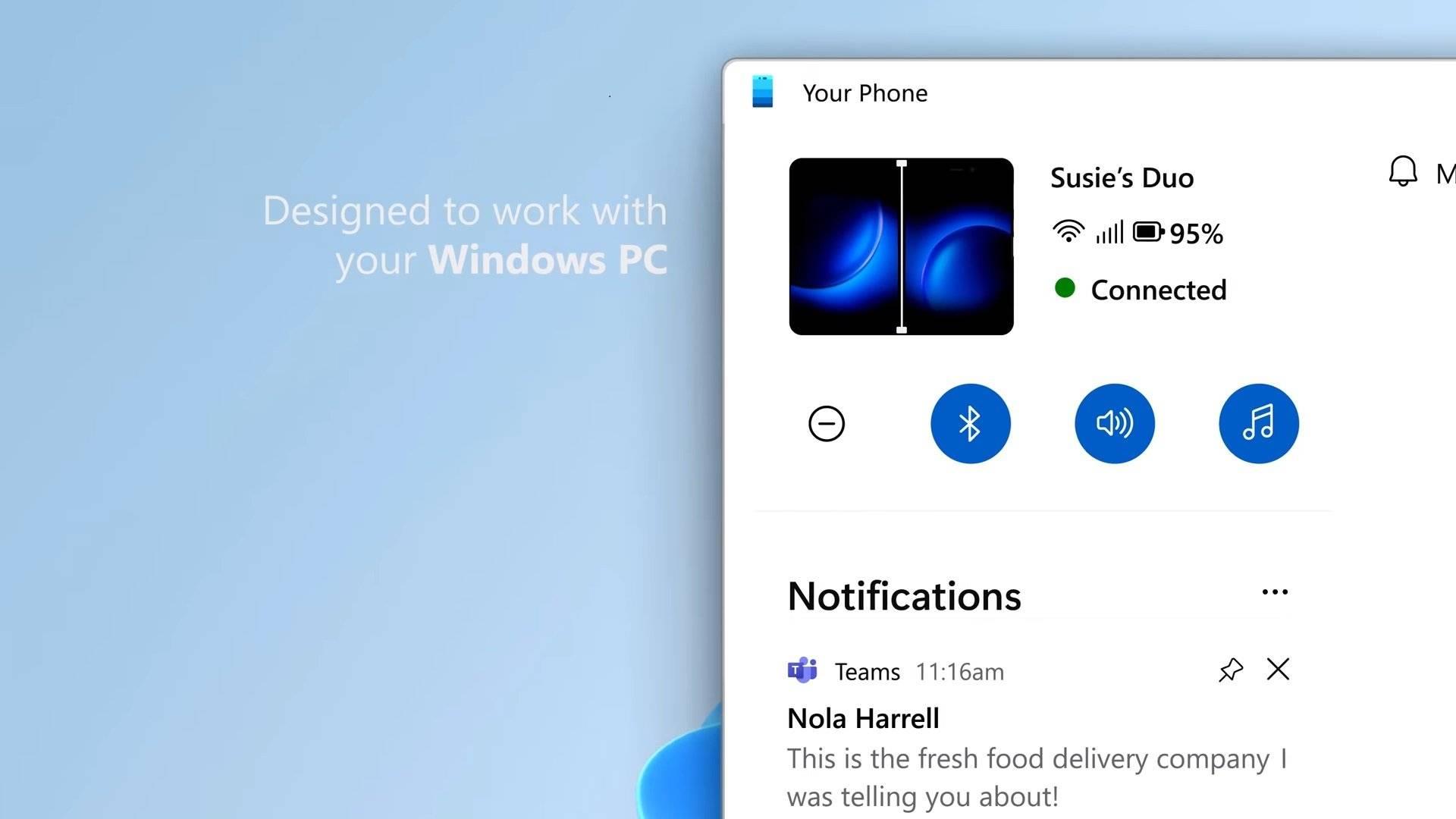
Task: Drag battery percentage slider indicator
Action: tap(1149, 232)
